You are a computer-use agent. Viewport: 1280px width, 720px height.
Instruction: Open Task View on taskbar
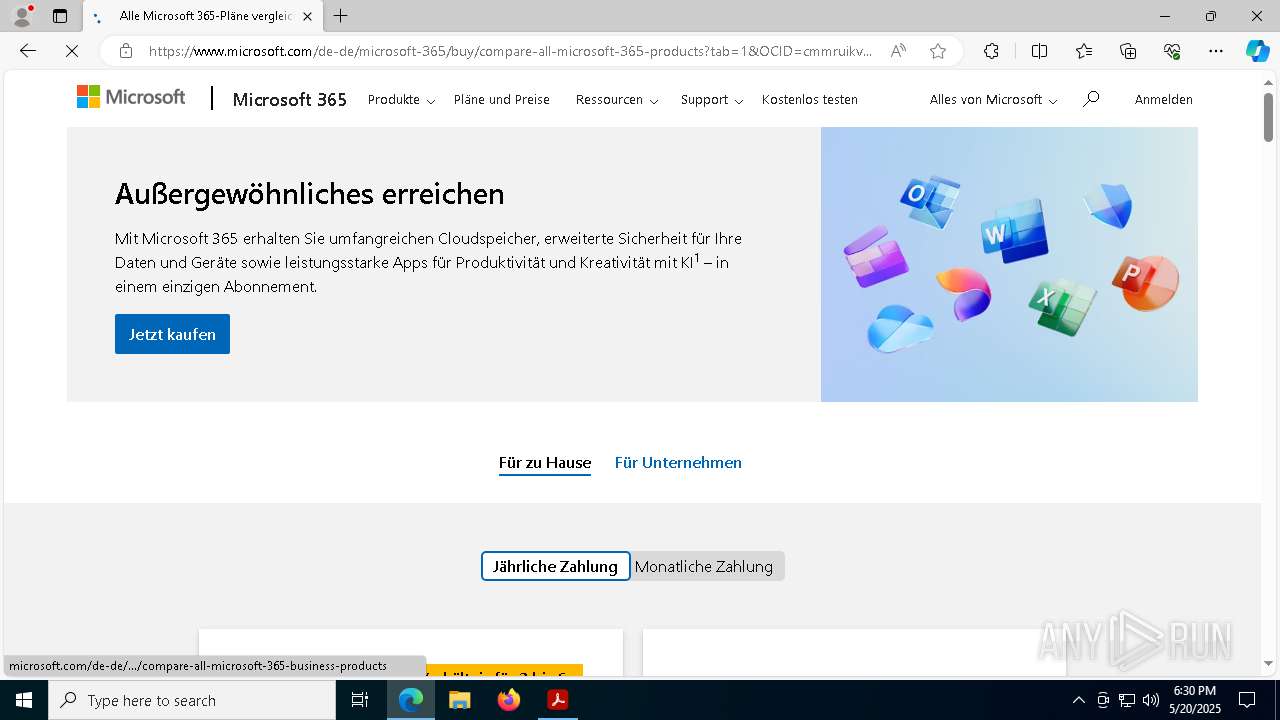[360, 700]
